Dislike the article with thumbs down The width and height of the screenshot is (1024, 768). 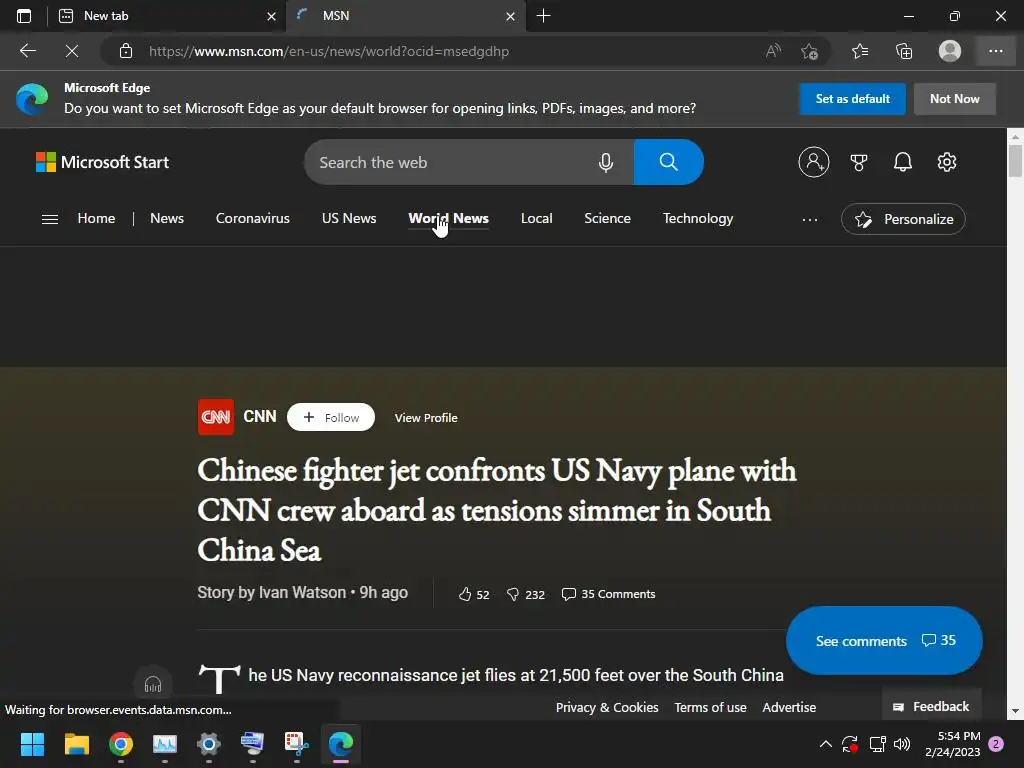(x=525, y=594)
